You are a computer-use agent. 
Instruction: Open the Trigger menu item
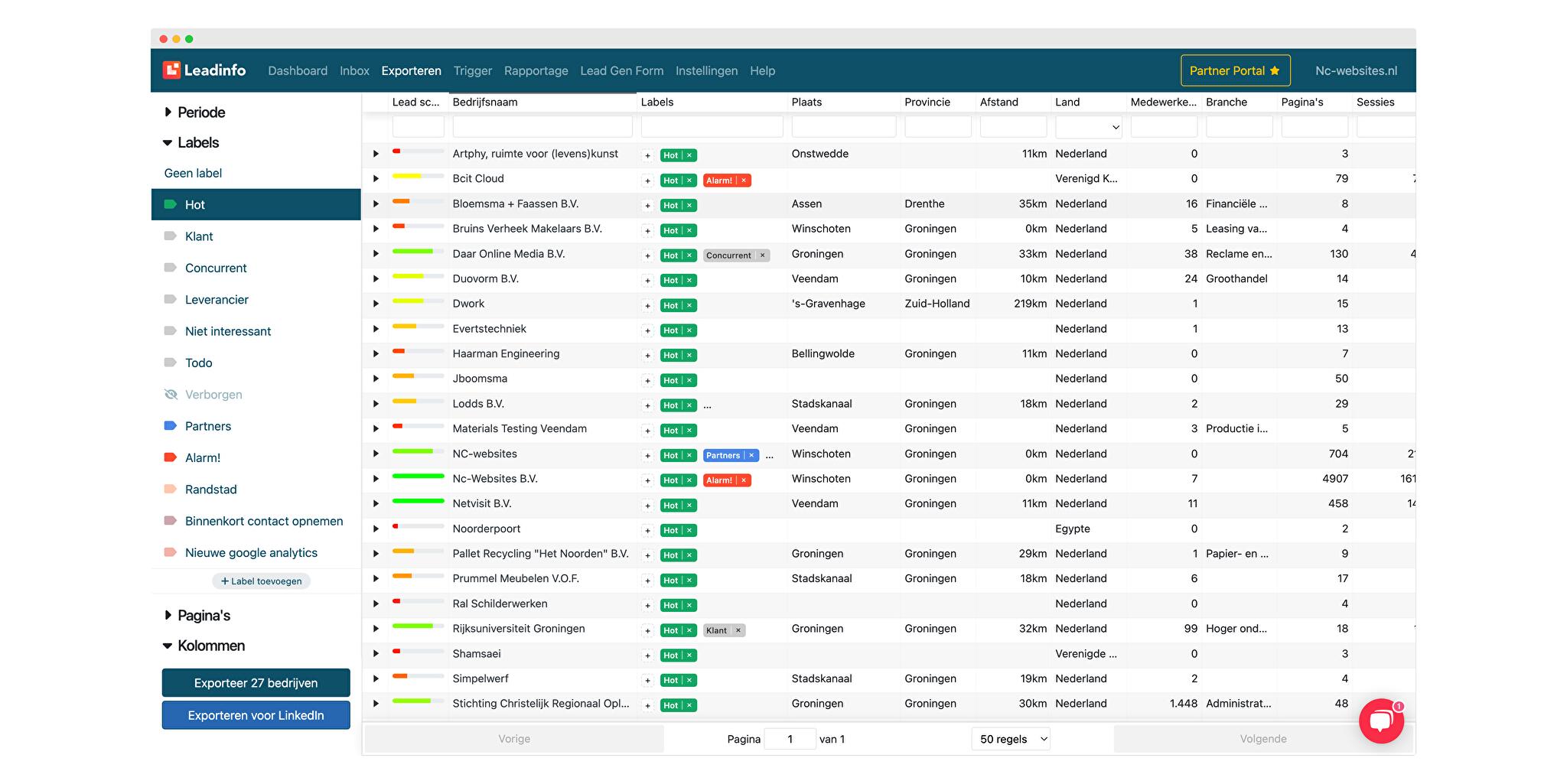coord(473,70)
